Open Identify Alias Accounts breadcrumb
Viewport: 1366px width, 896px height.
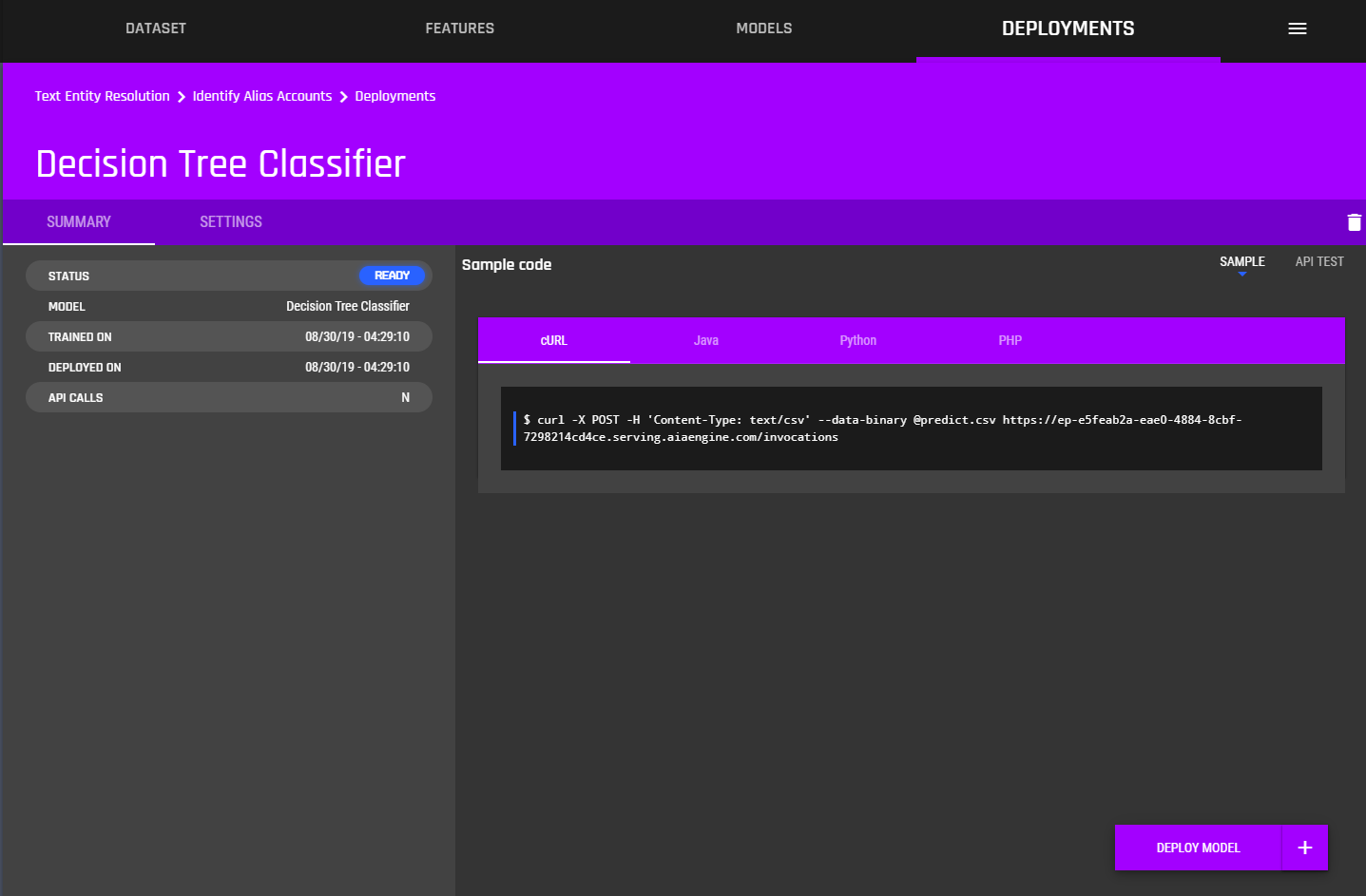[x=262, y=96]
